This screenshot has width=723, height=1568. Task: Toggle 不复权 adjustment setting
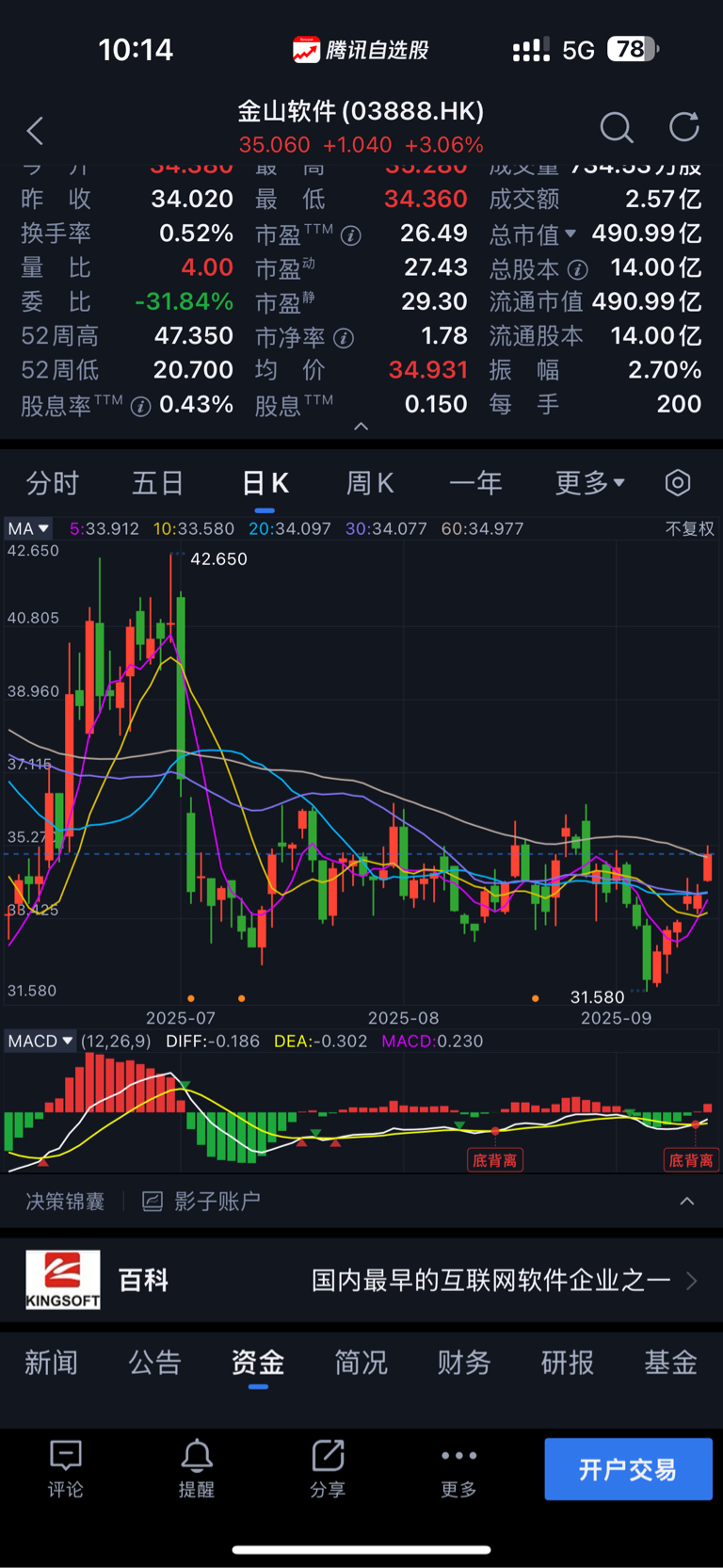[x=690, y=529]
